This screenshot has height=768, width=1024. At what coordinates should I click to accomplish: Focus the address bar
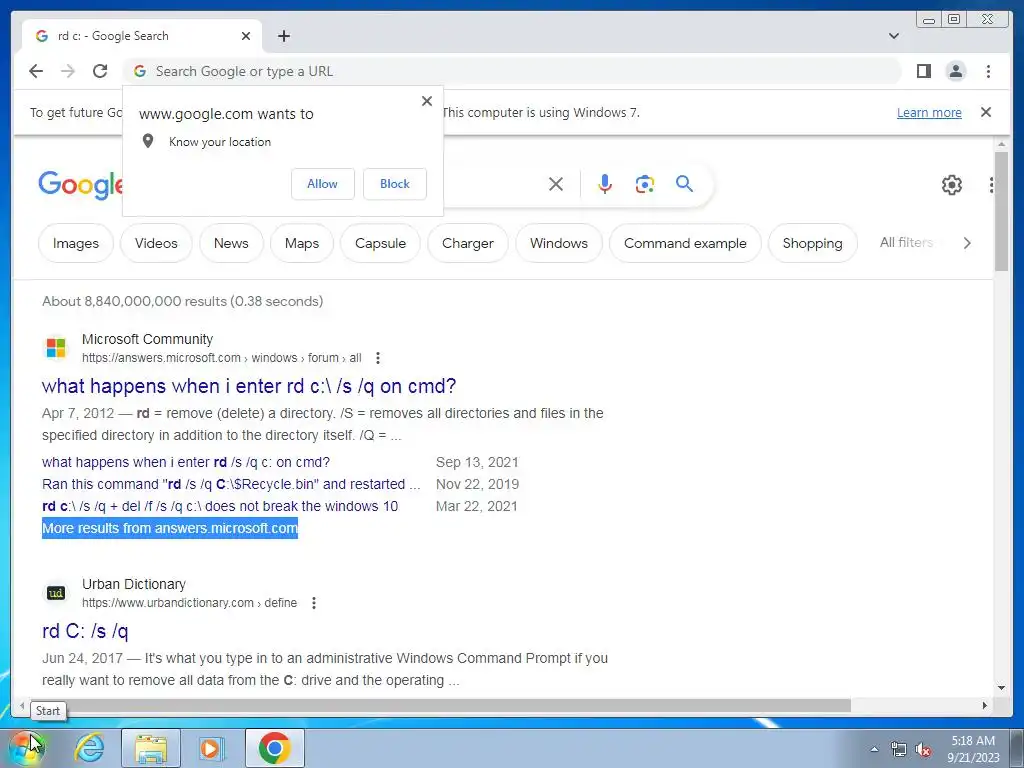[x=511, y=71]
